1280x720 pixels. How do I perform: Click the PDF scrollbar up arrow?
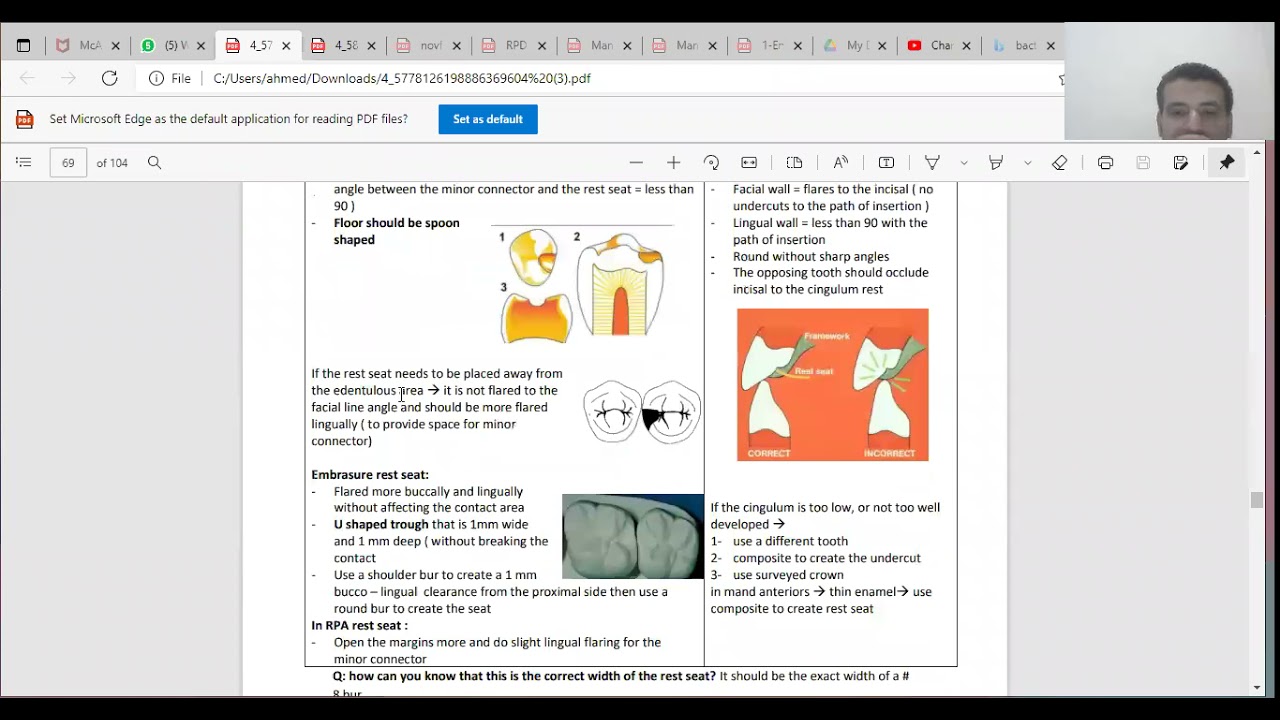pyautogui.click(x=1257, y=153)
